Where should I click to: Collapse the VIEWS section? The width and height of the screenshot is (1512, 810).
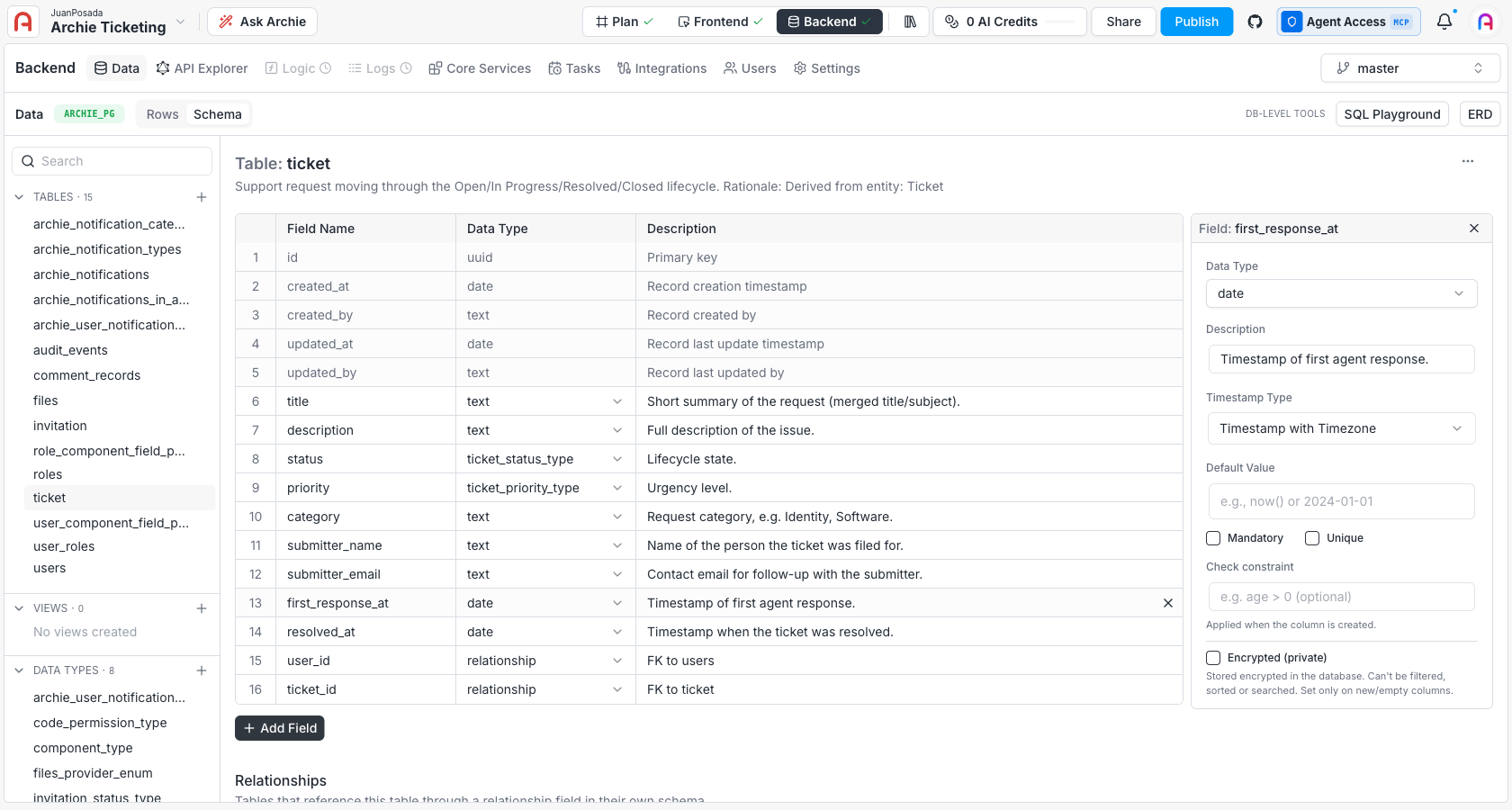[x=19, y=608]
